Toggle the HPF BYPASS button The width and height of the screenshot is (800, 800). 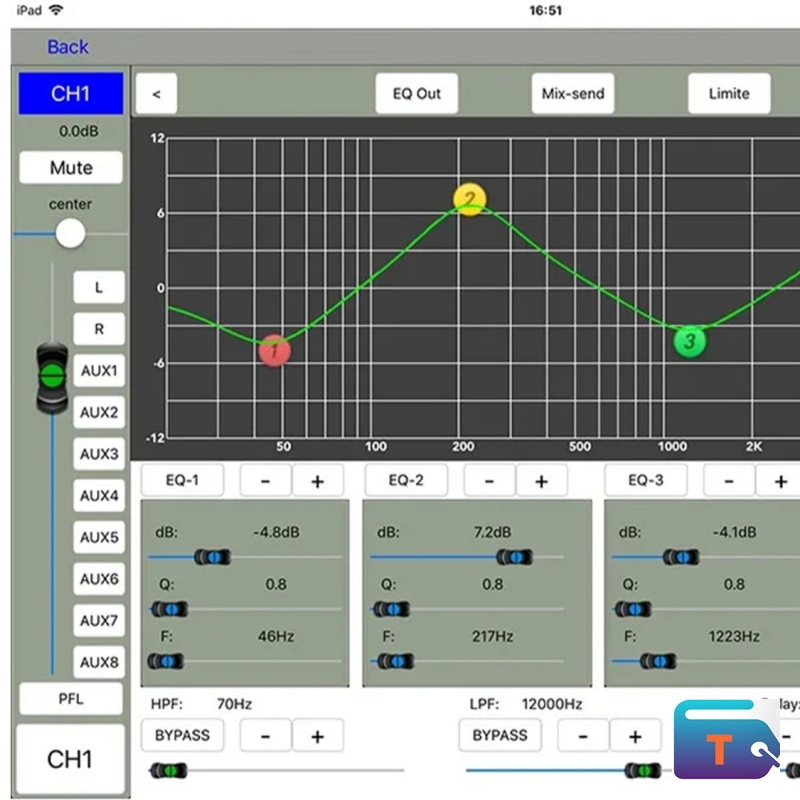tap(182, 736)
